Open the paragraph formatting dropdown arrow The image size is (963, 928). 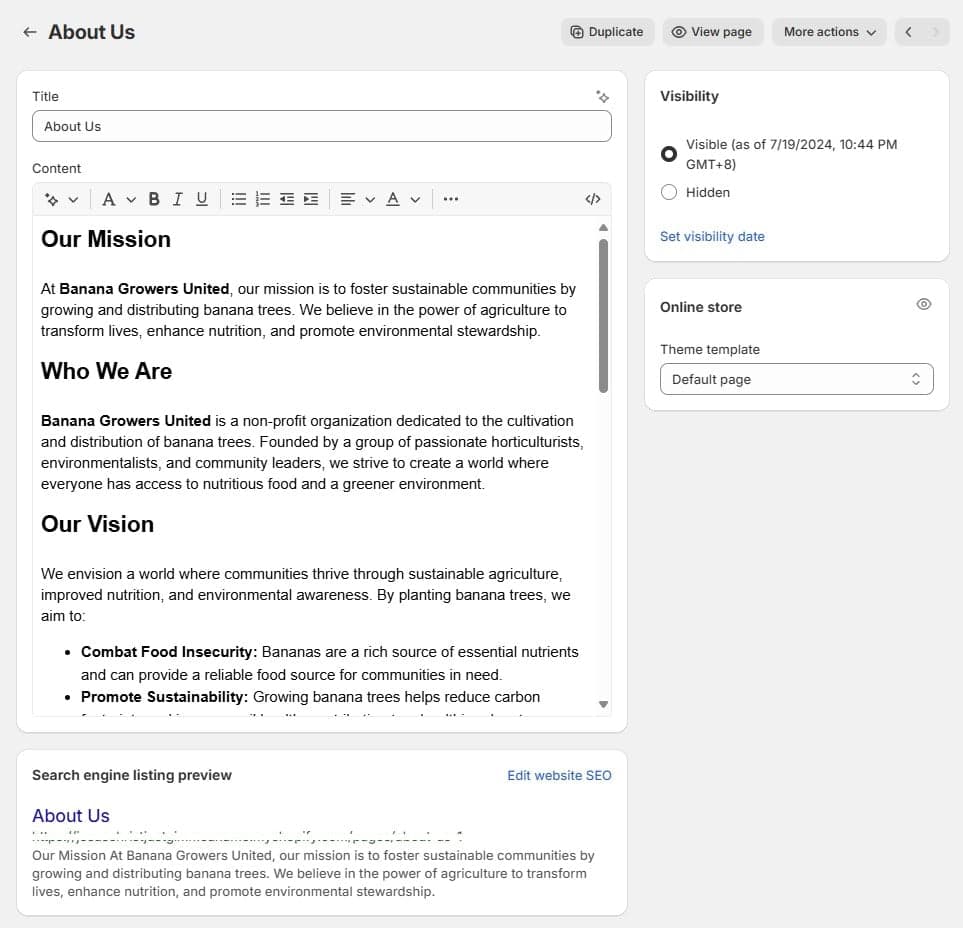pos(131,199)
